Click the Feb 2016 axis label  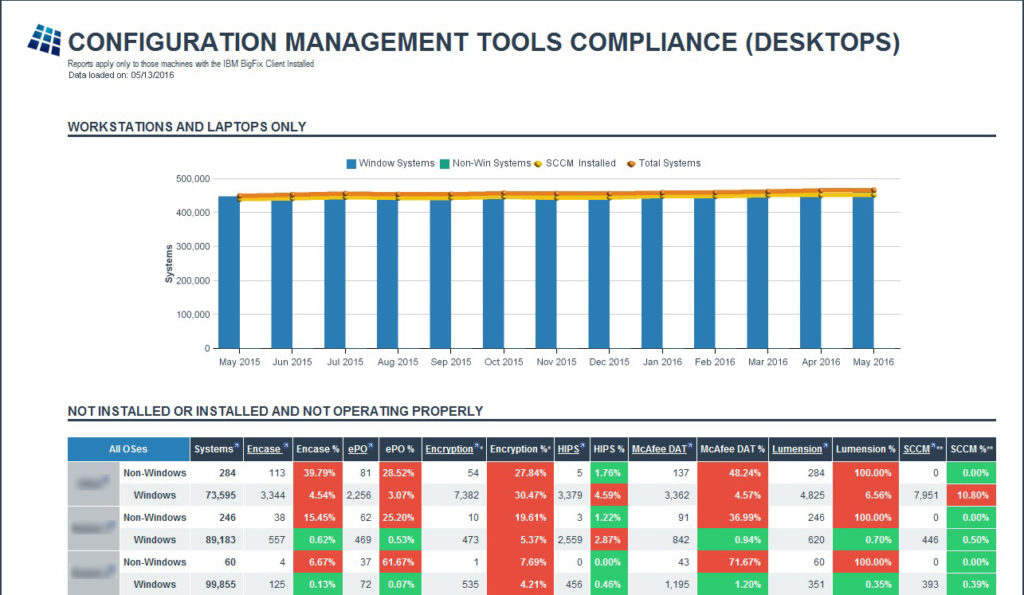coord(715,362)
